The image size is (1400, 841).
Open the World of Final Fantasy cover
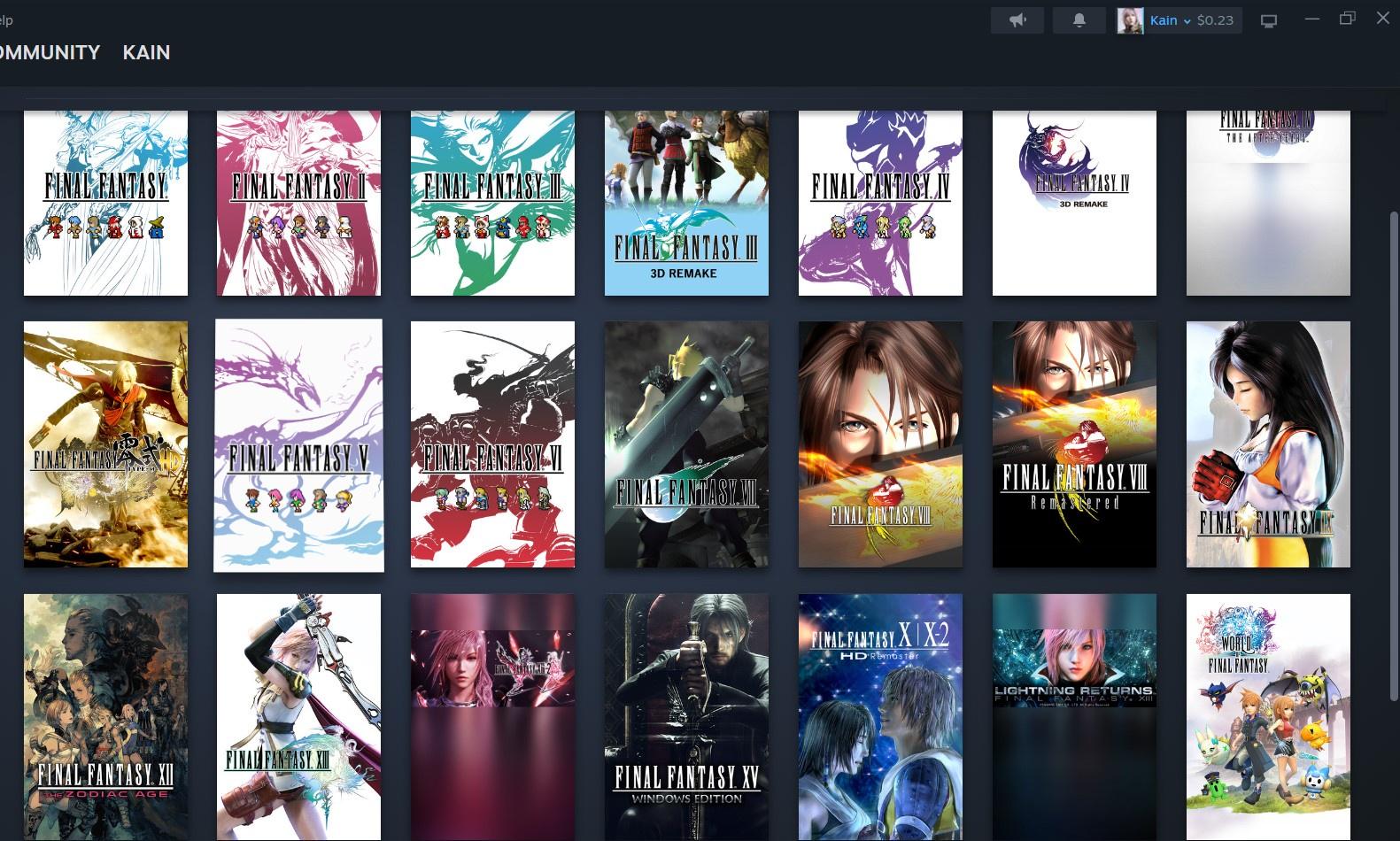(1268, 717)
